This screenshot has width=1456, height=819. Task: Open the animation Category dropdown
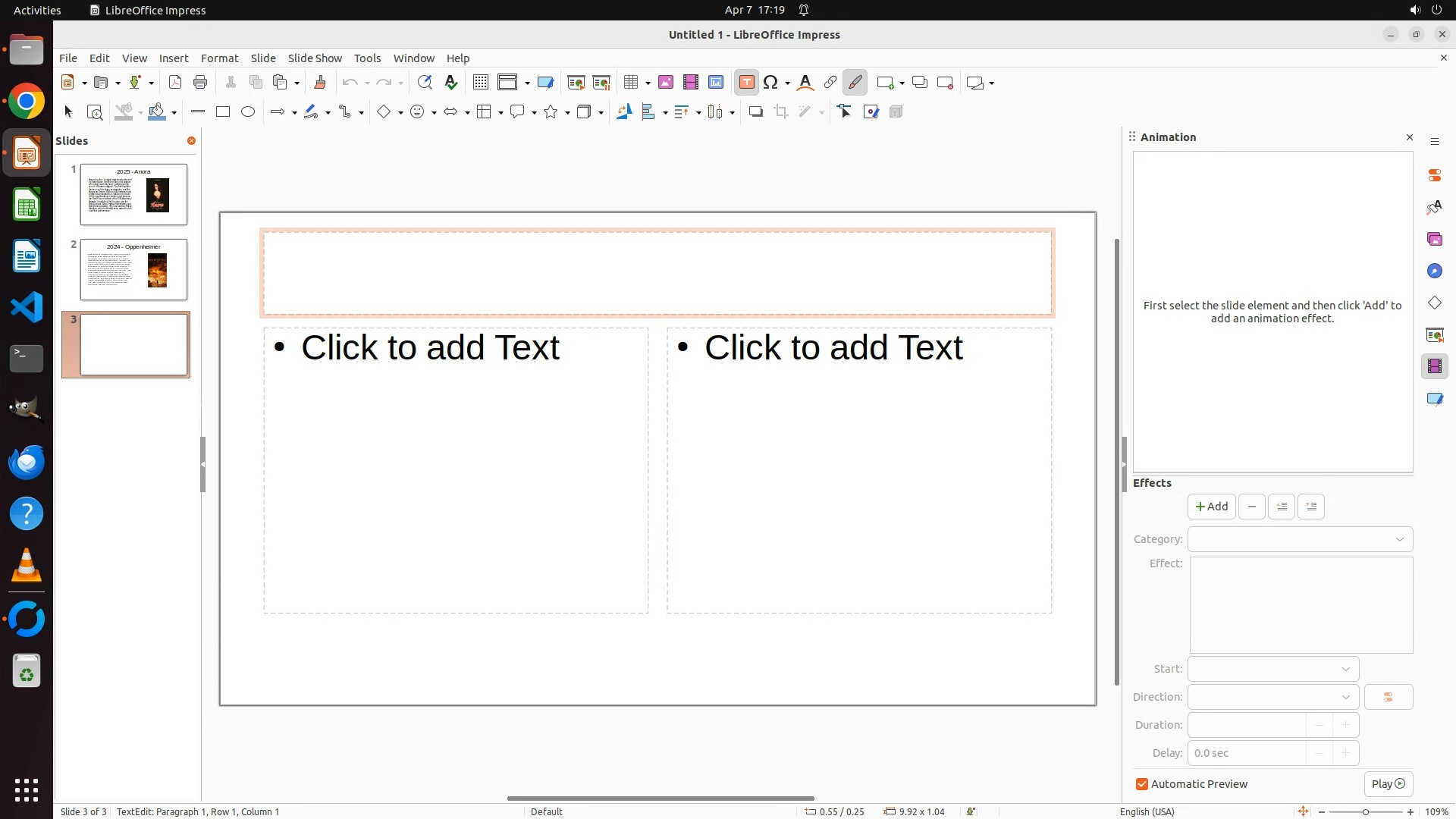[1300, 539]
